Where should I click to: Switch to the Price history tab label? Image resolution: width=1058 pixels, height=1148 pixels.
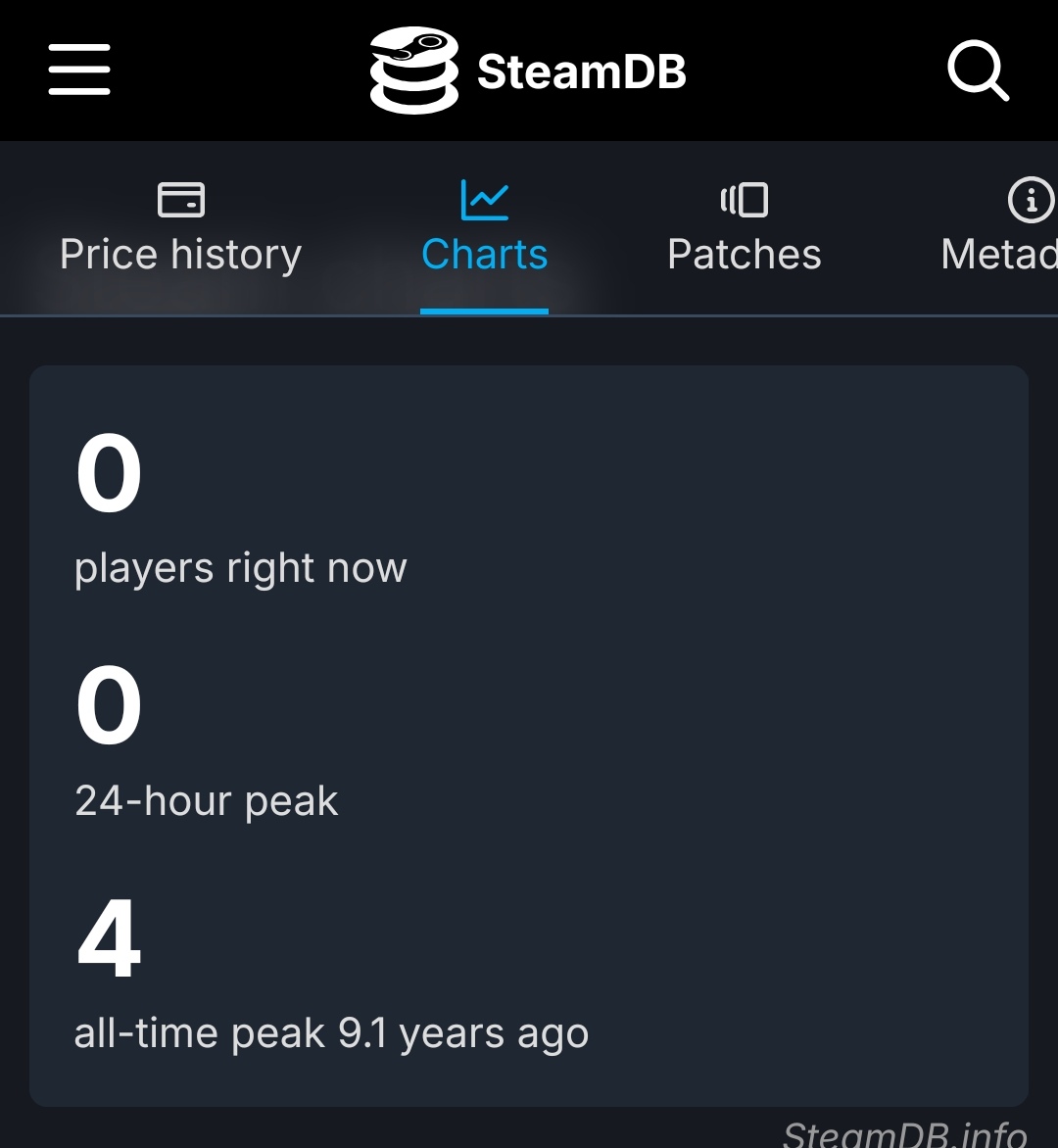click(x=181, y=255)
